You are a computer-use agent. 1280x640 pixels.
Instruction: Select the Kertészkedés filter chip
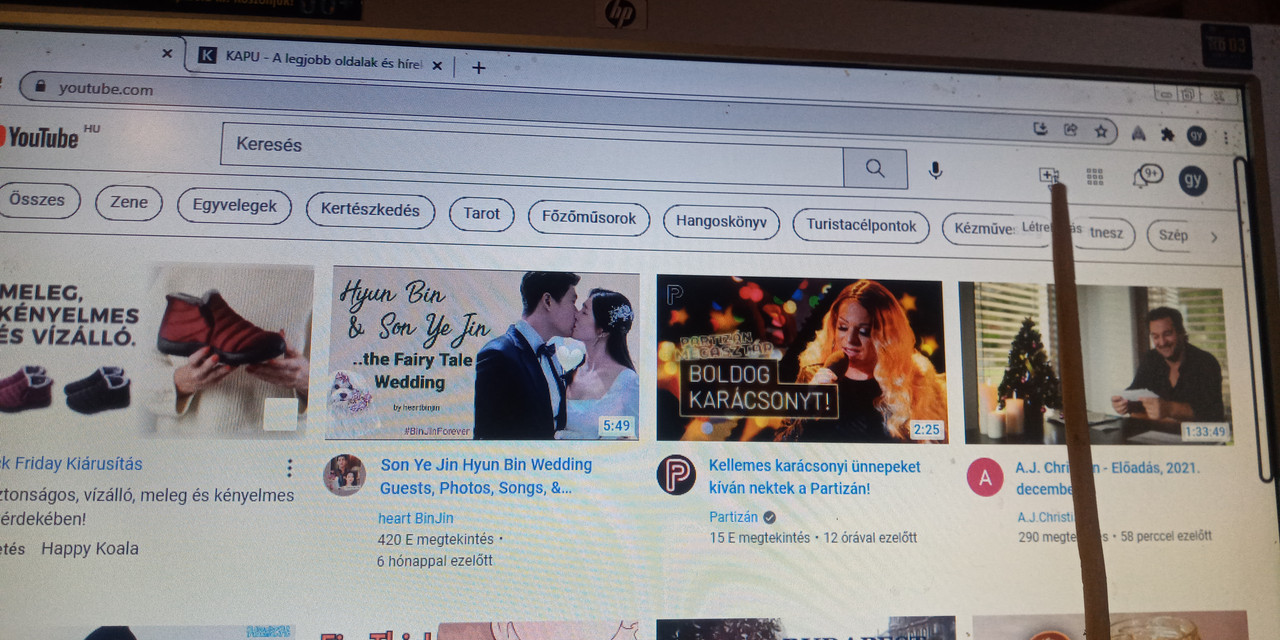[370, 211]
